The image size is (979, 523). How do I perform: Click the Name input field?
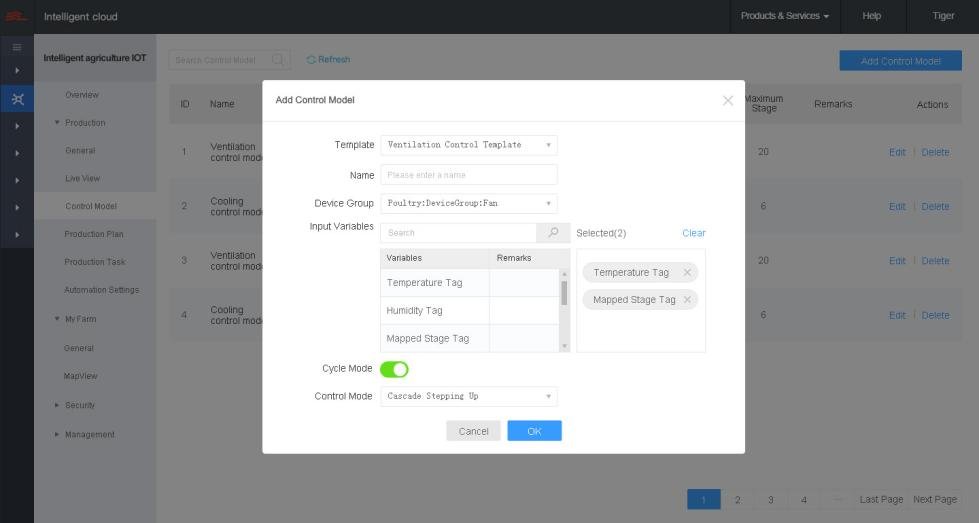(x=469, y=175)
